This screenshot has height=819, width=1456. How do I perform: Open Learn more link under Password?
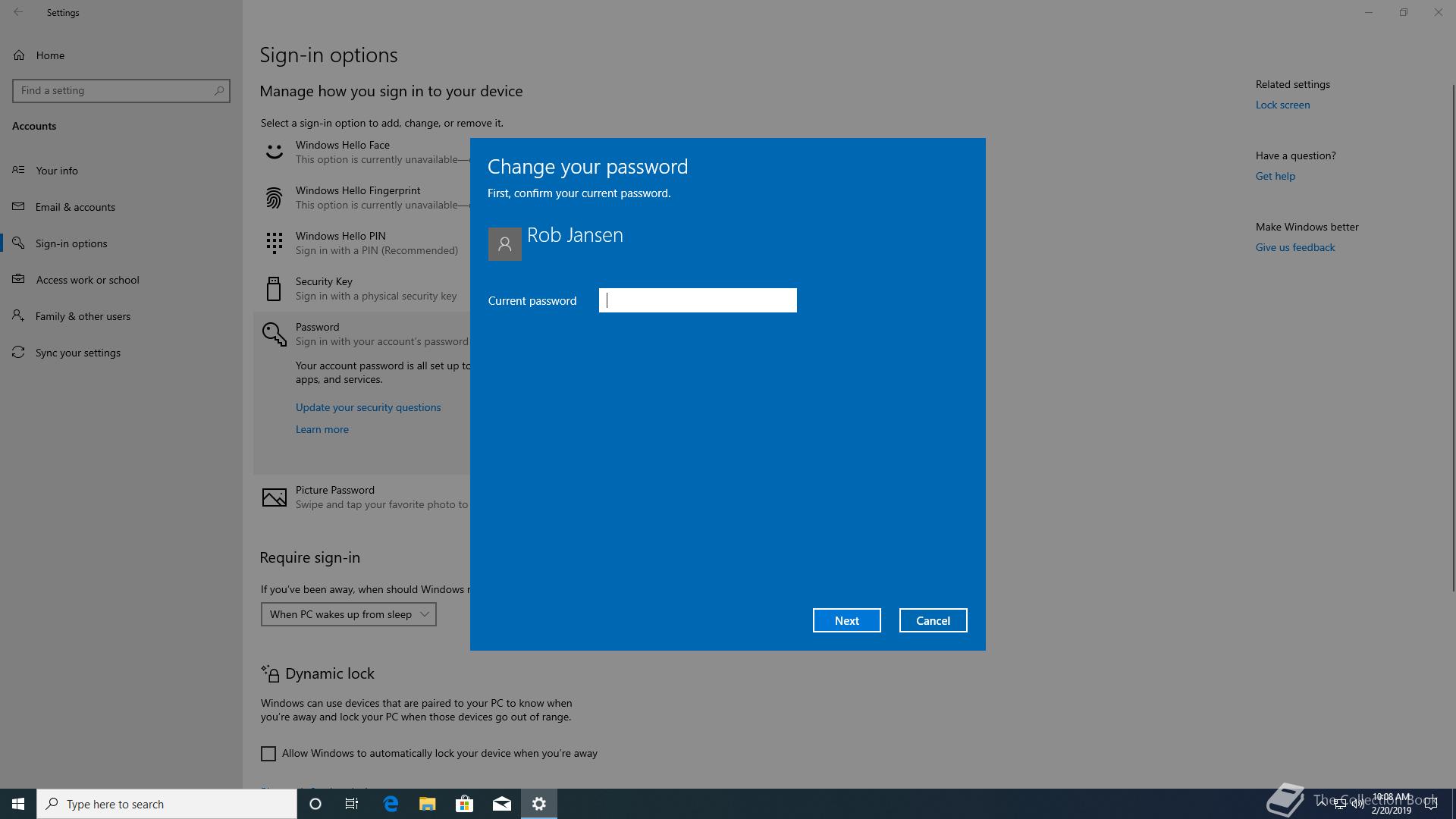coord(322,429)
